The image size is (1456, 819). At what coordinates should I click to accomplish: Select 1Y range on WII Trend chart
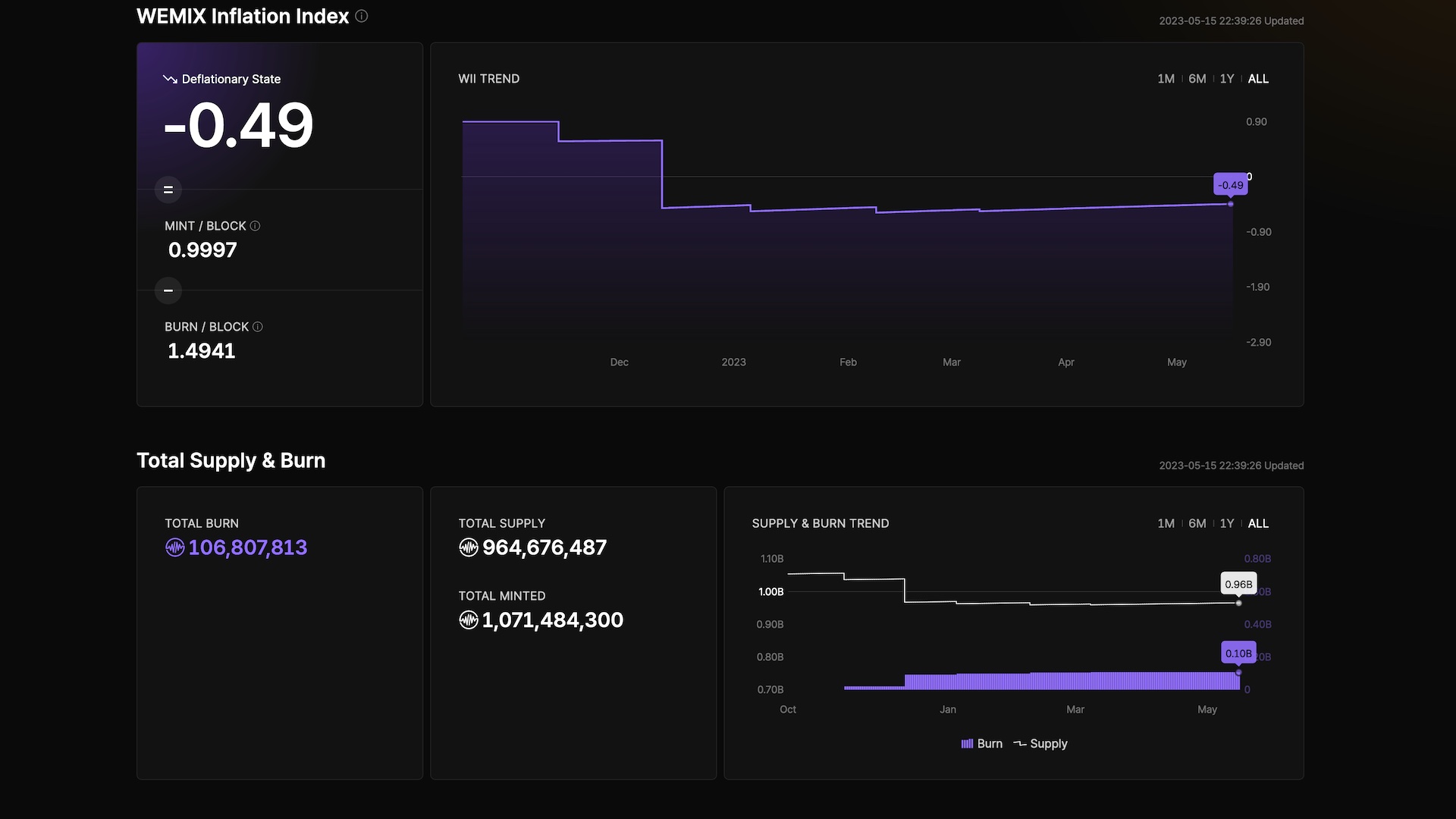point(1227,79)
